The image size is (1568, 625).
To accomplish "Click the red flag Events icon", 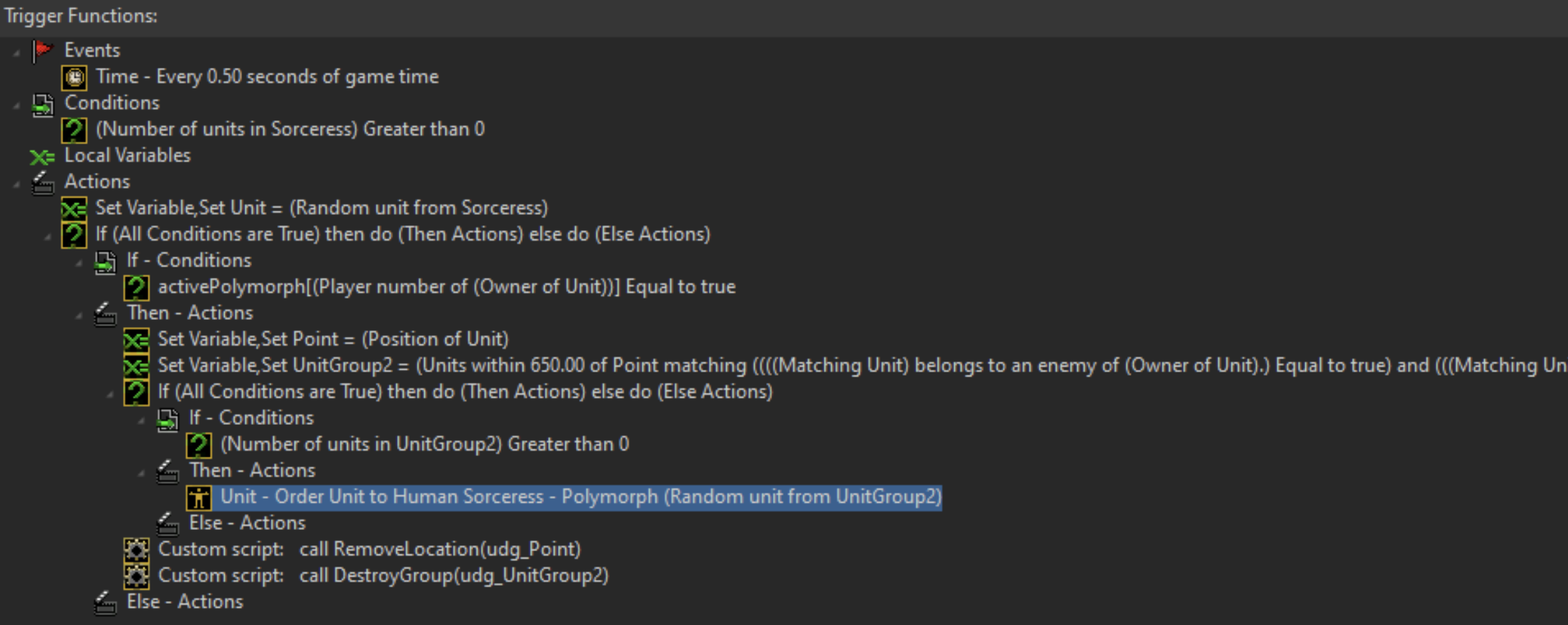I will (x=43, y=50).
